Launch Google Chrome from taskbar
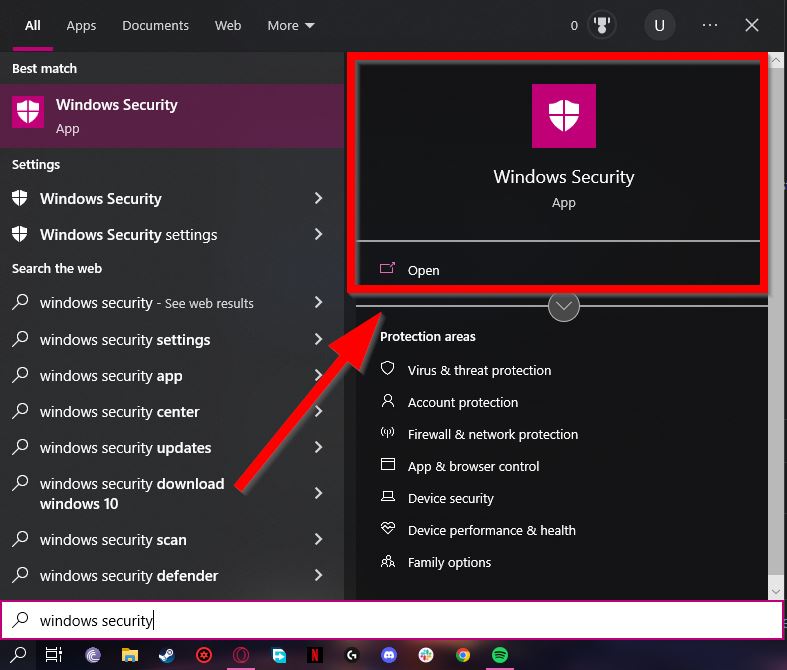 [463, 655]
